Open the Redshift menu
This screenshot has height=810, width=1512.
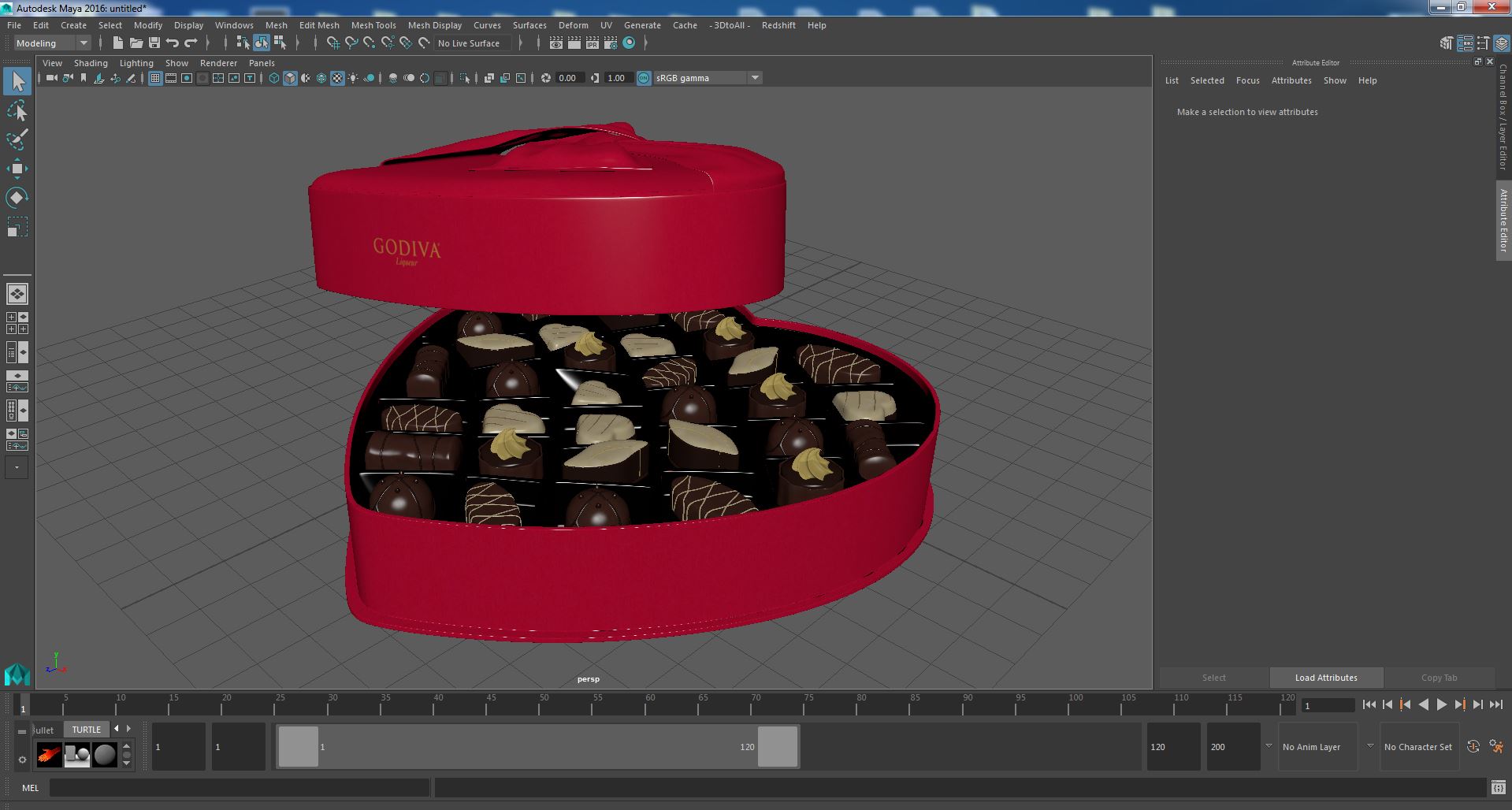(778, 25)
